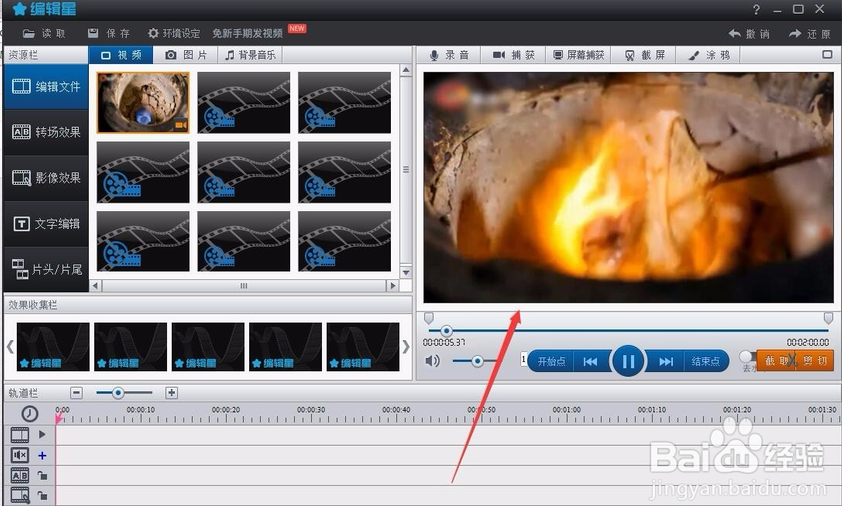
Task: Click the last effect collection slot
Action: pyautogui.click(x=363, y=346)
